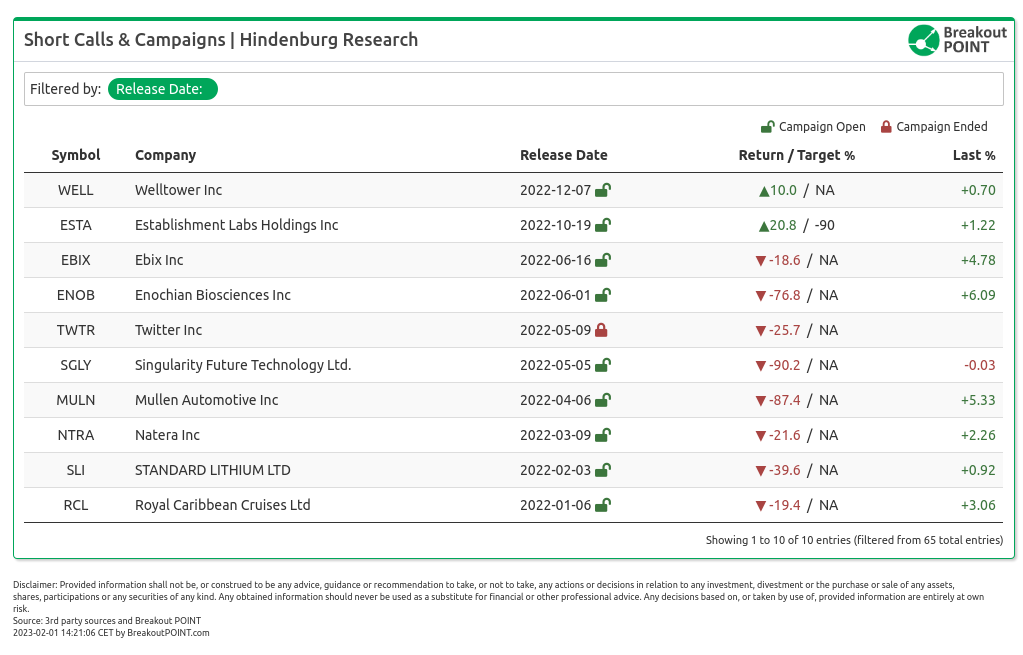Click the red closed lock for Twitter
This screenshot has height=655, width=1023.
[x=602, y=330]
